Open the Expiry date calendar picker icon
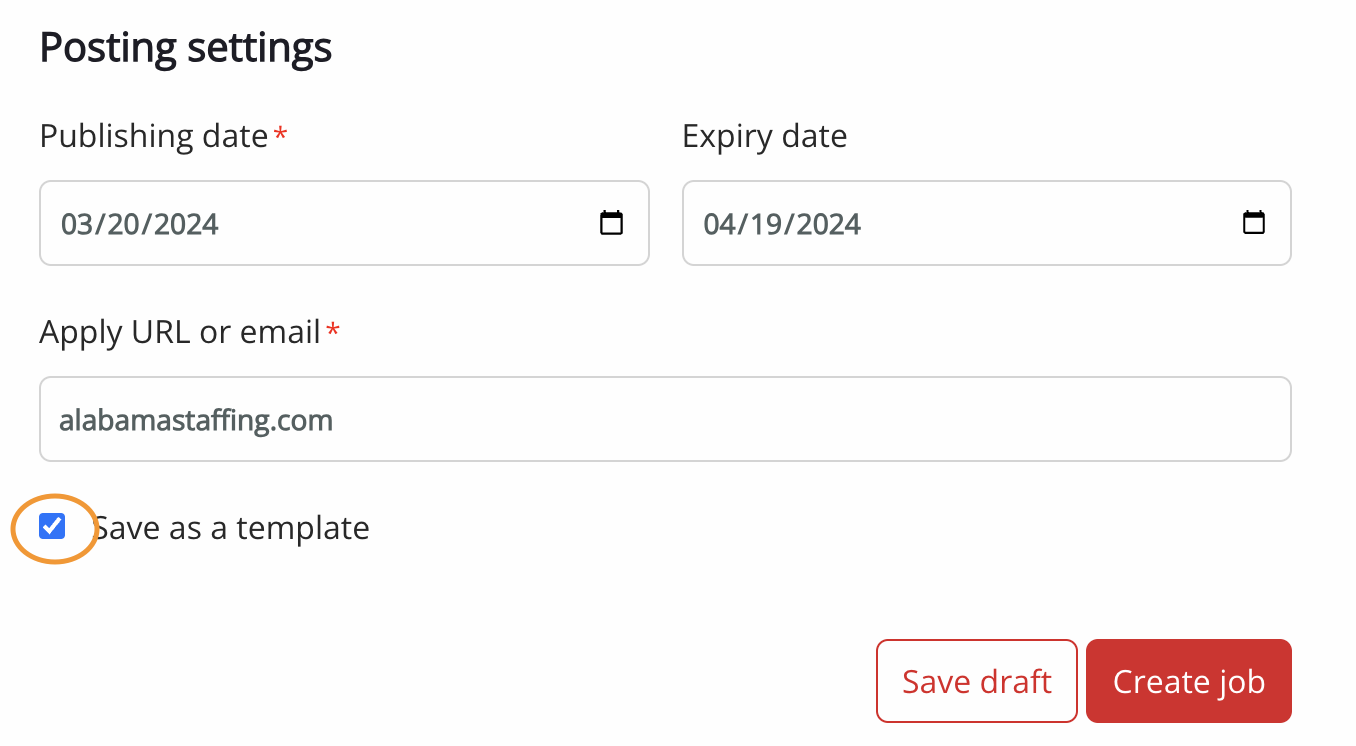1356x746 pixels. coord(1253,223)
